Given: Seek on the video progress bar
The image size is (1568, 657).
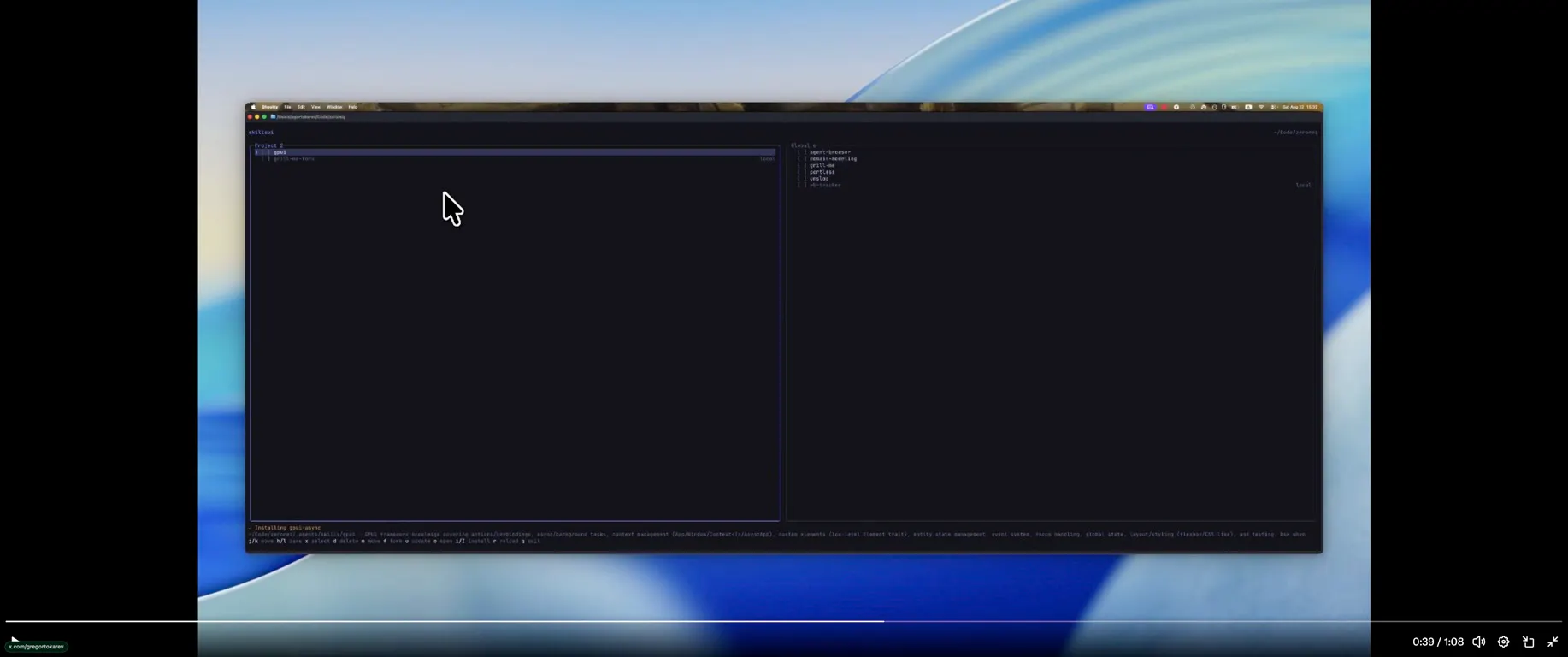Looking at the screenshot, I should coord(783,621).
